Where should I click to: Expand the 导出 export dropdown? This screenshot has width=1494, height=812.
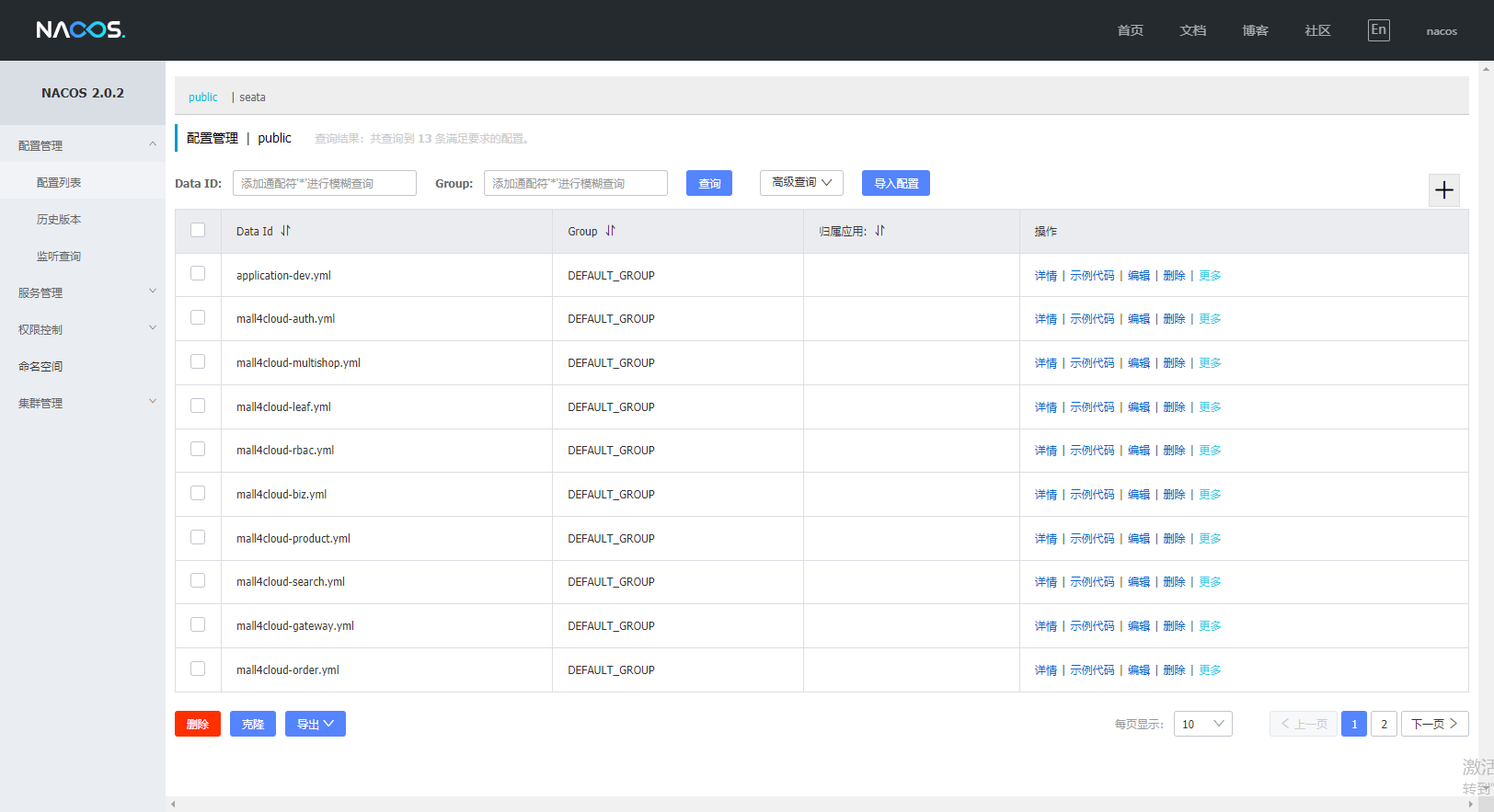(316, 724)
